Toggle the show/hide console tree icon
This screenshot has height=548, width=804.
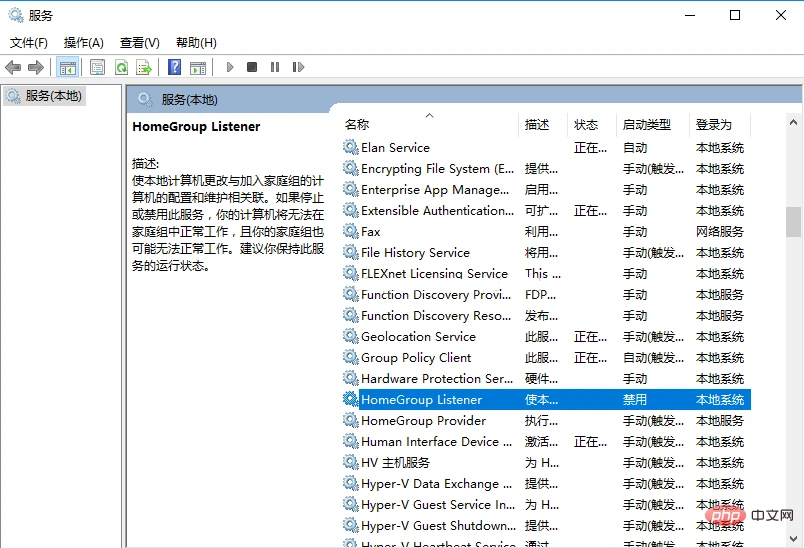(x=68, y=67)
